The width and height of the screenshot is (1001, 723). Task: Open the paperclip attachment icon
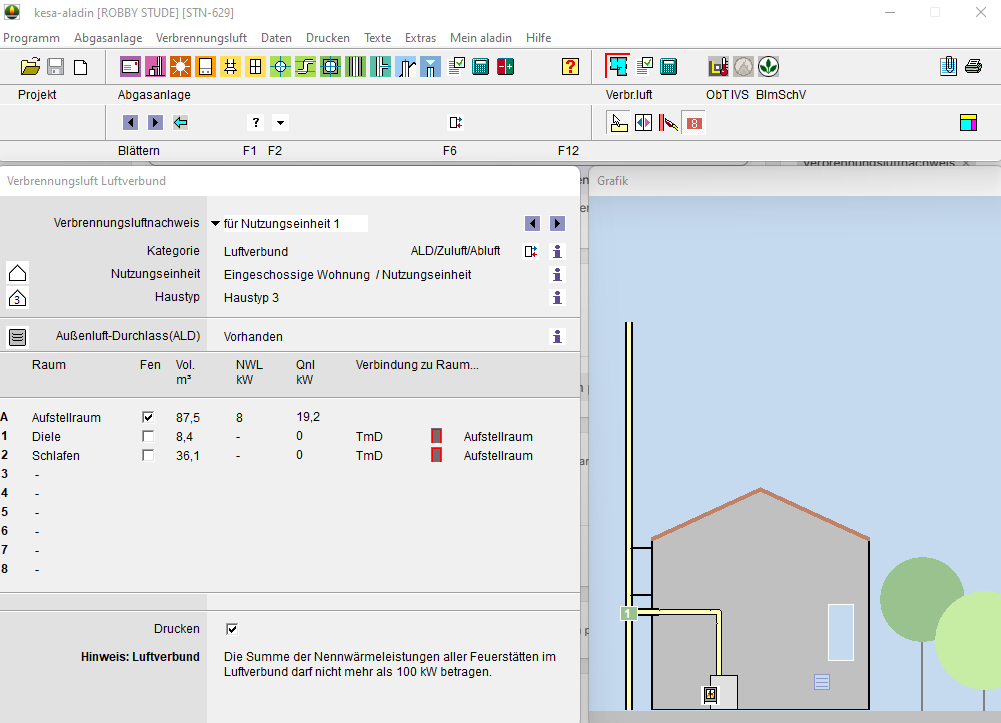[x=948, y=67]
